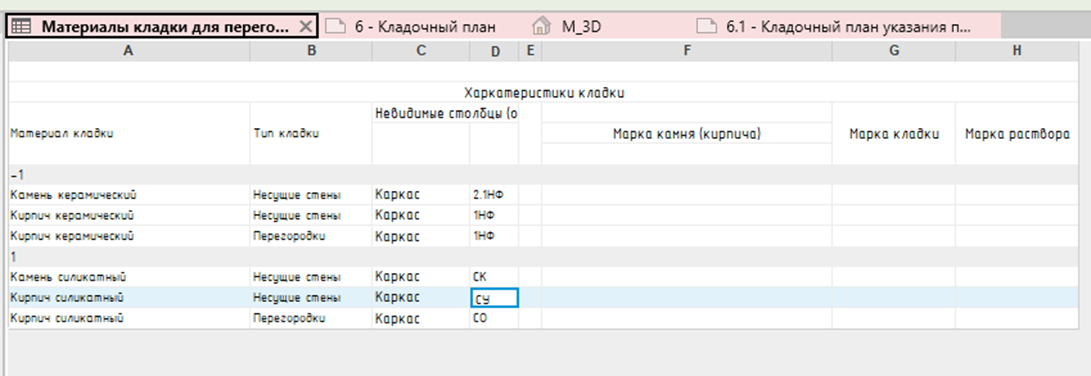Select column H header

(x=1017, y=51)
